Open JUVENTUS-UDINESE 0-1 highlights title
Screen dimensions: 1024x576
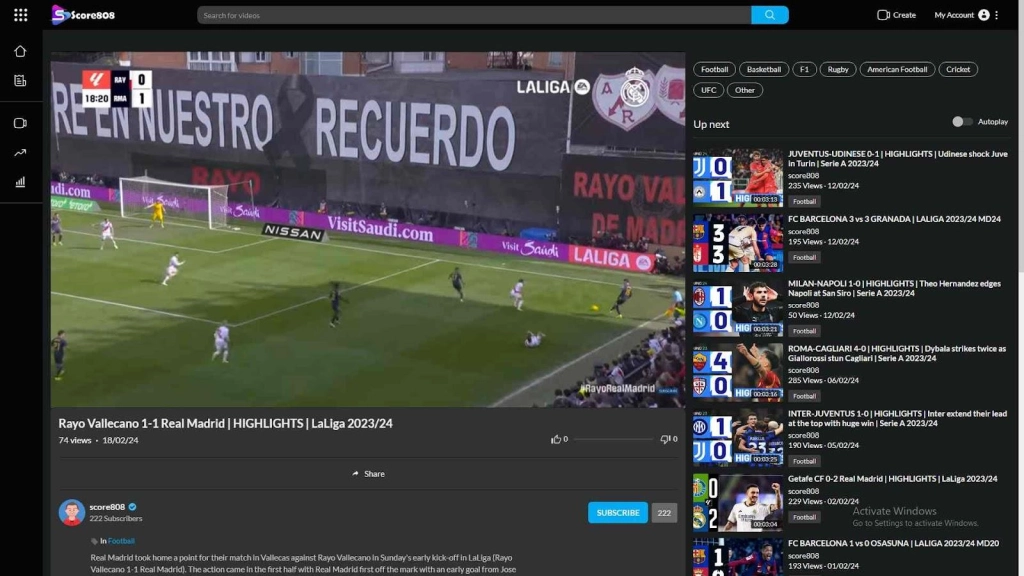pyautogui.click(x=897, y=159)
